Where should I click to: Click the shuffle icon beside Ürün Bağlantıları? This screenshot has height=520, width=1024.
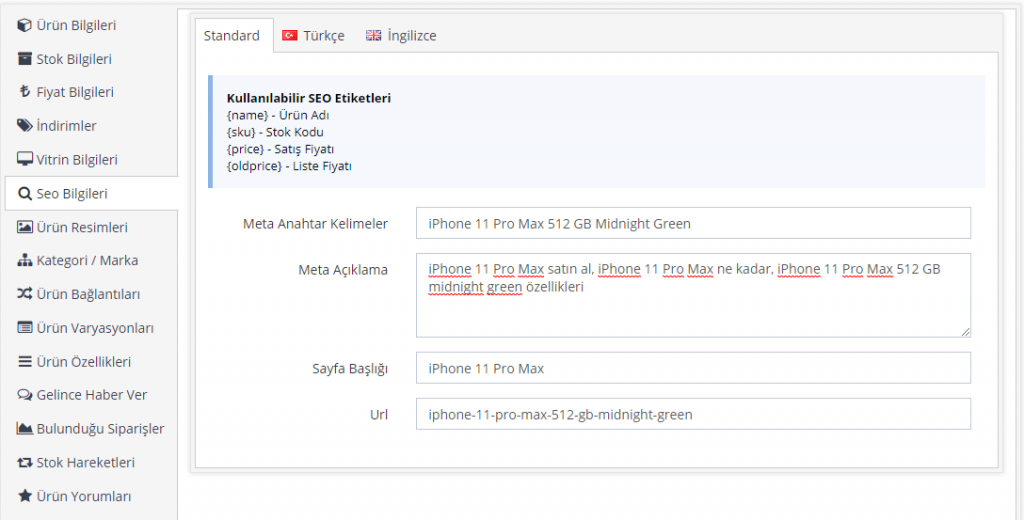tap(25, 294)
